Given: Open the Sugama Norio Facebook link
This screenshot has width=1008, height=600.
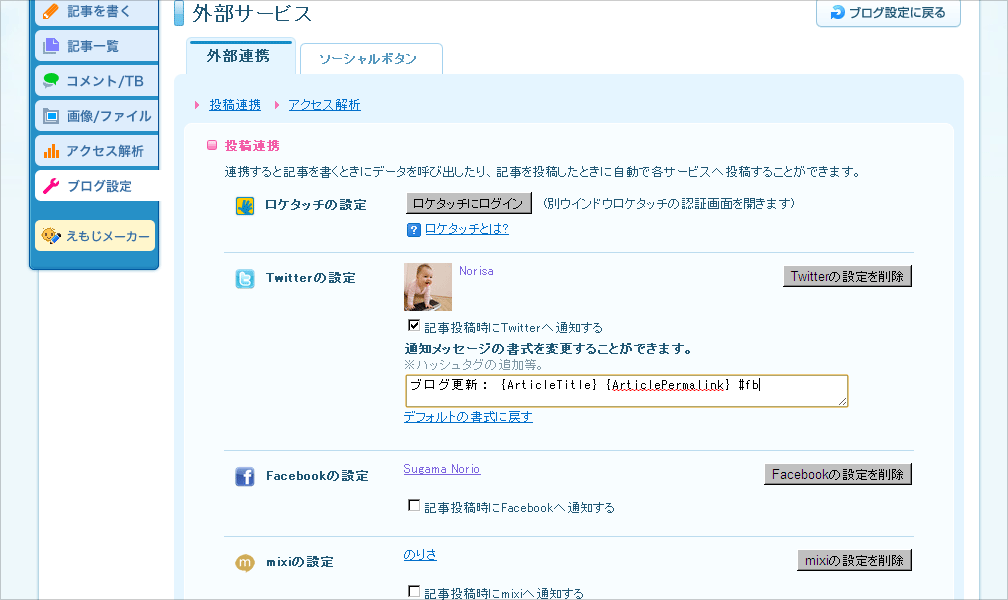Looking at the screenshot, I should [442, 469].
